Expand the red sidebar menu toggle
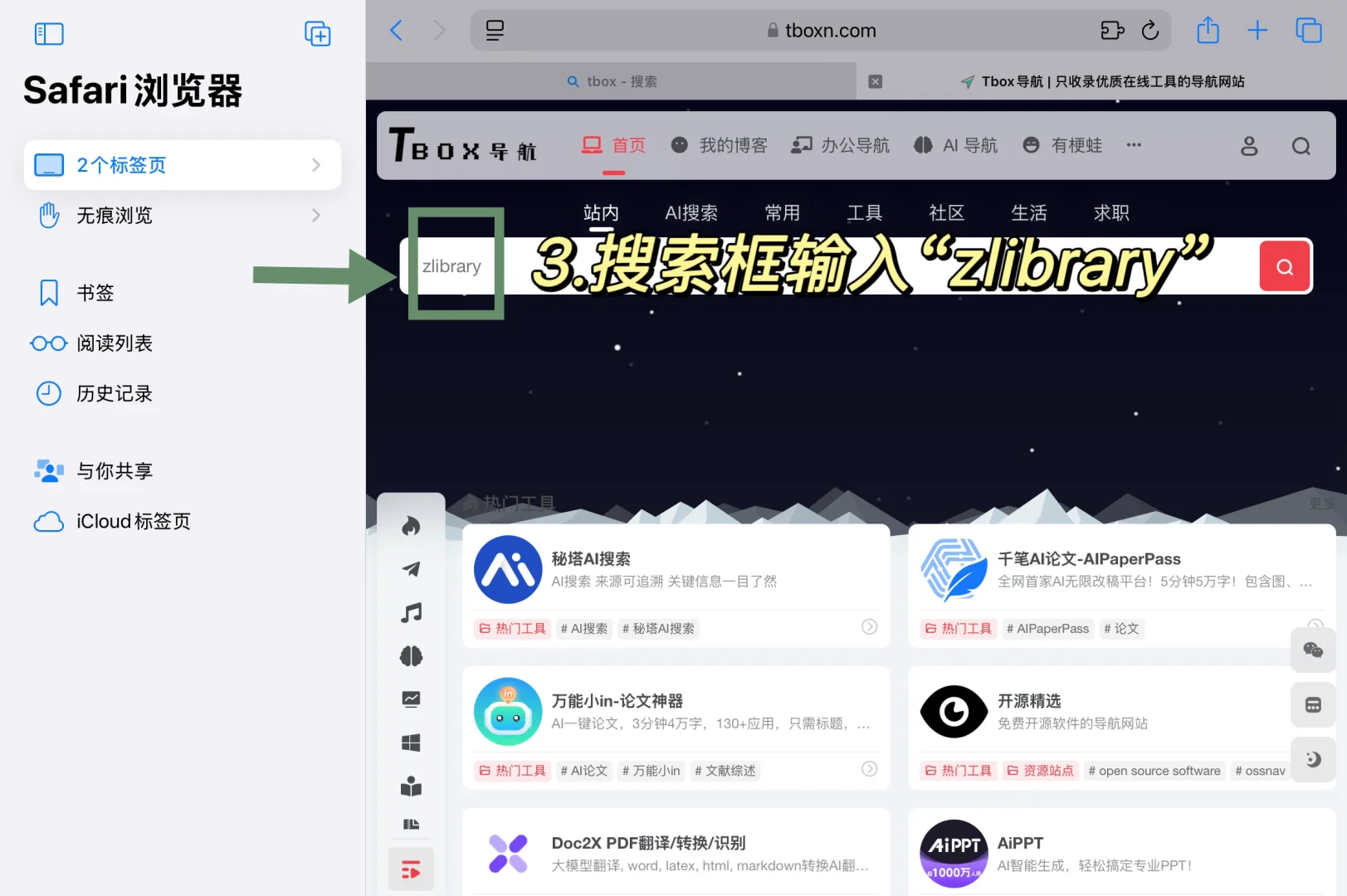Viewport: 1347px width, 896px height. point(411,869)
